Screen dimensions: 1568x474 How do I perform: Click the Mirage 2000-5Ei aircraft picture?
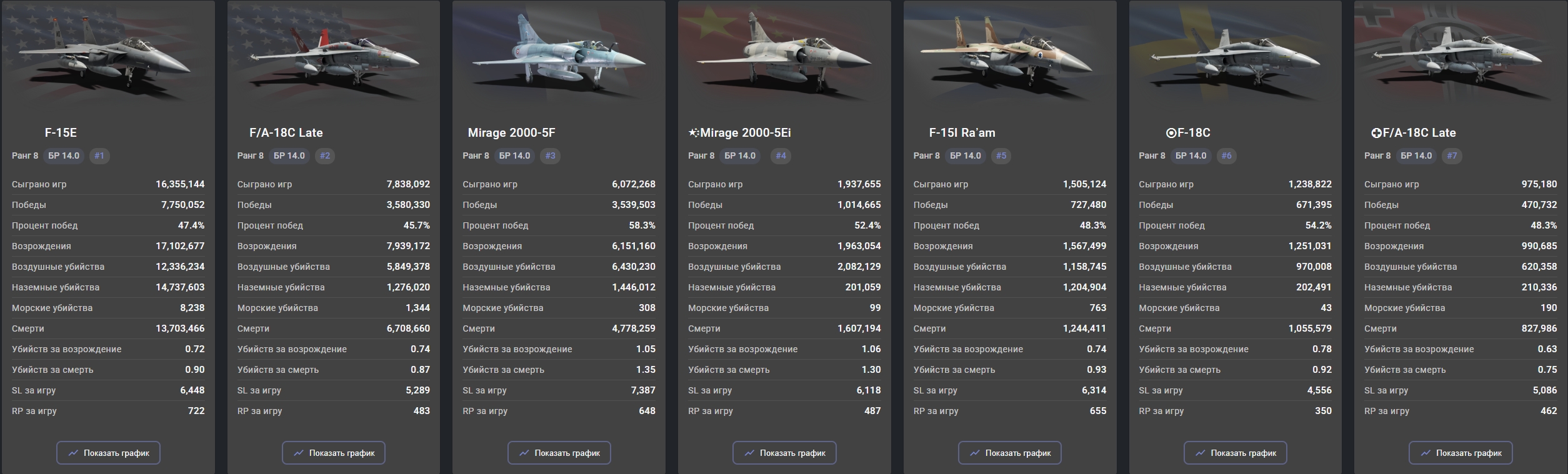[x=784, y=59]
